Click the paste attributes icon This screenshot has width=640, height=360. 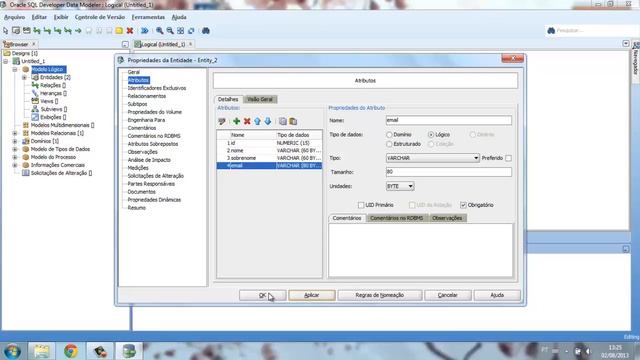pyautogui.click(x=293, y=121)
